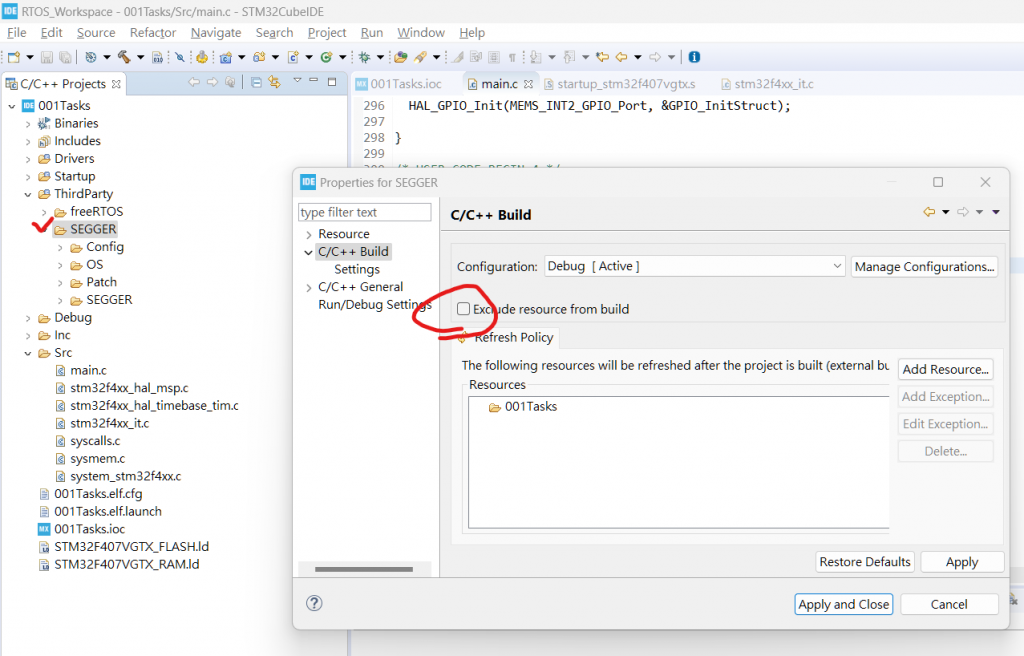Open the Refactor menu
The height and width of the screenshot is (656, 1024).
pos(153,33)
